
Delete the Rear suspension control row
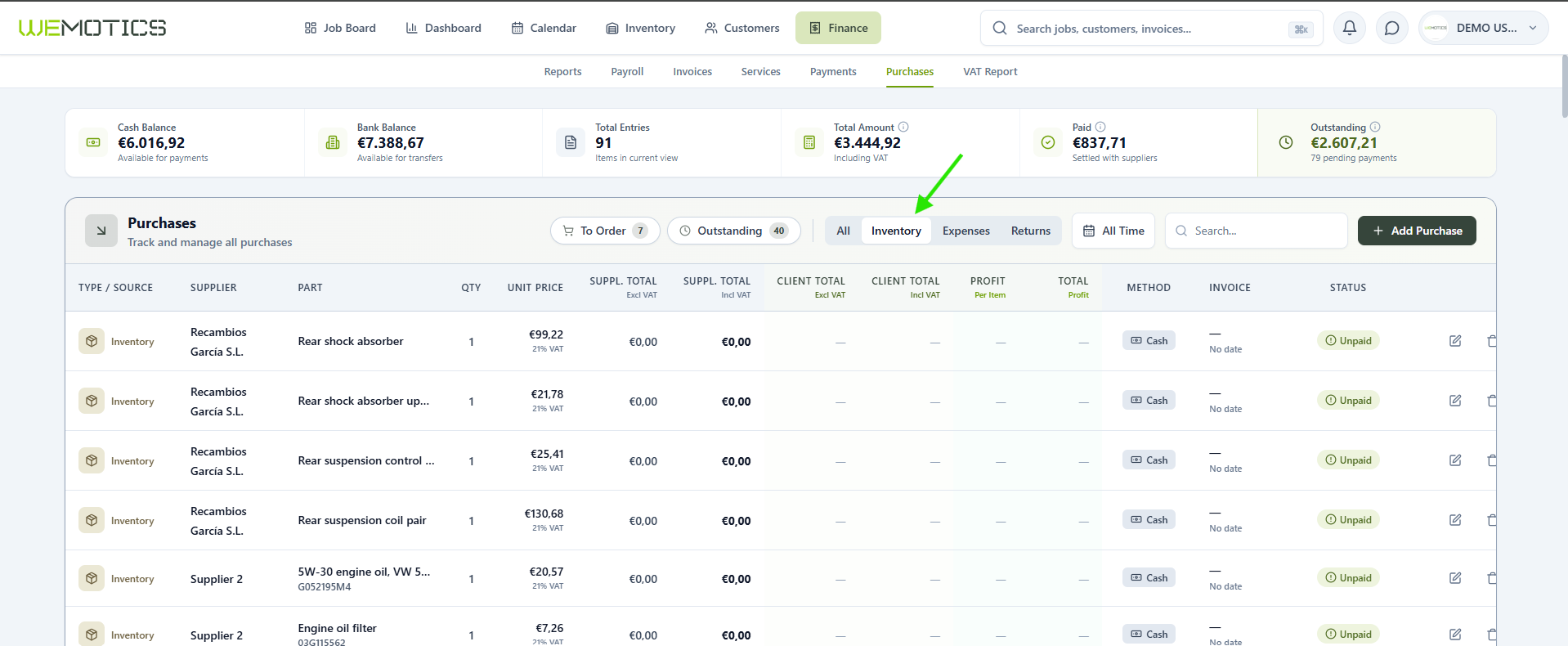1491,460
